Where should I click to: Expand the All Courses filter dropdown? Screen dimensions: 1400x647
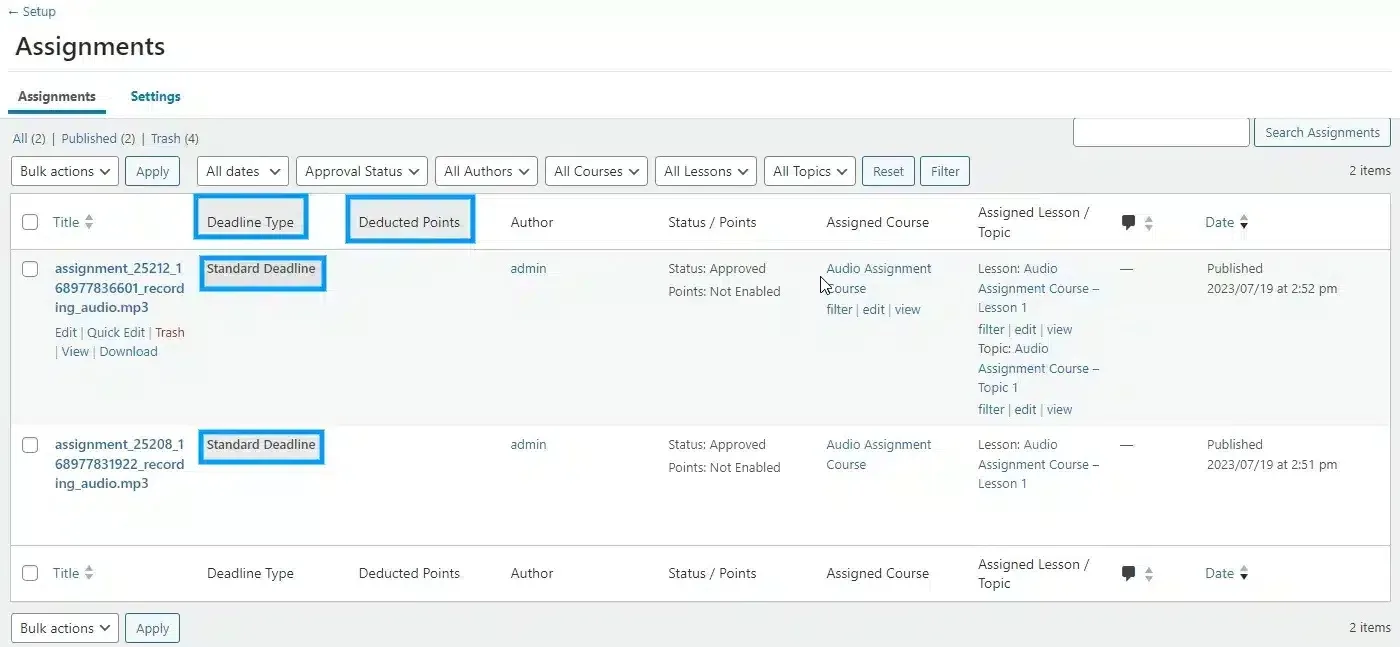[596, 171]
